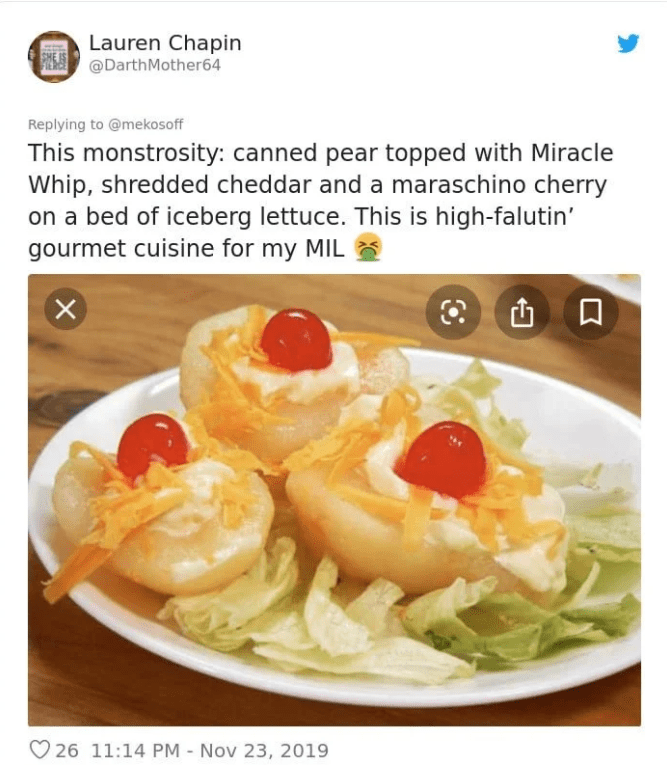Tap the share icon on the photo

pyautogui.click(x=522, y=312)
